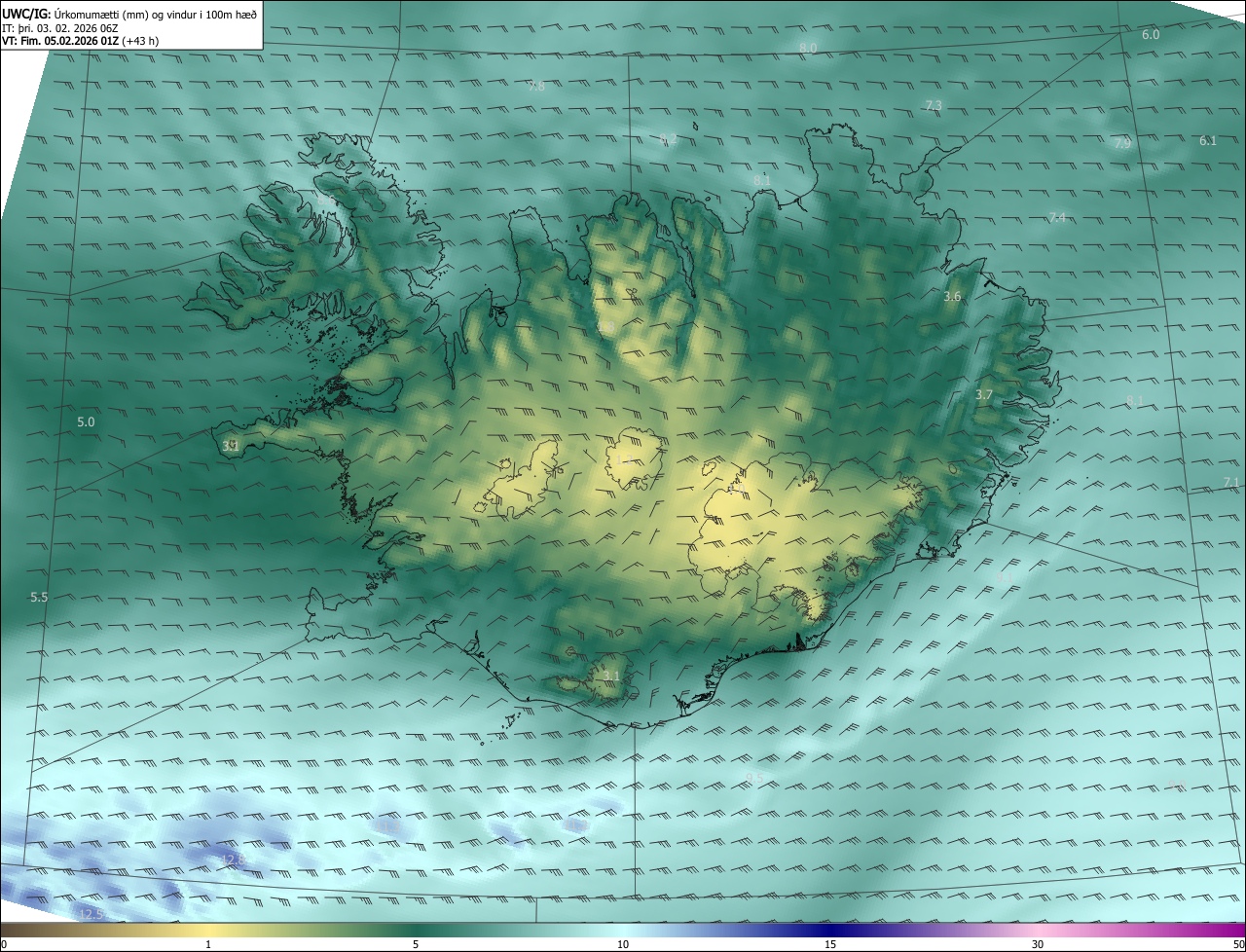1246x952 pixels.
Task: Click the 30 tick on the color scale
Action: [1038, 944]
